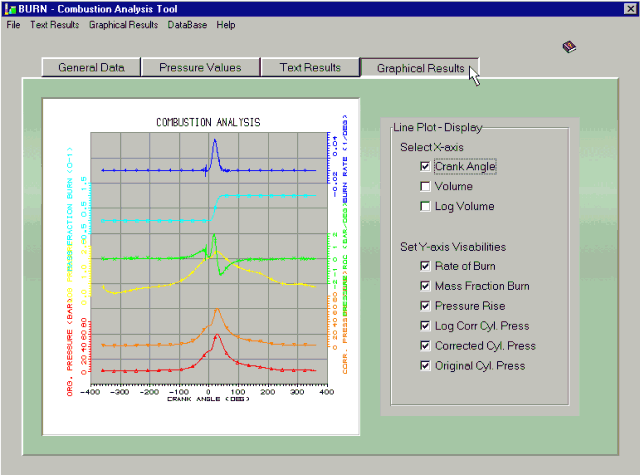The width and height of the screenshot is (640, 475).
Task: Open the File menu
Action: [13, 25]
